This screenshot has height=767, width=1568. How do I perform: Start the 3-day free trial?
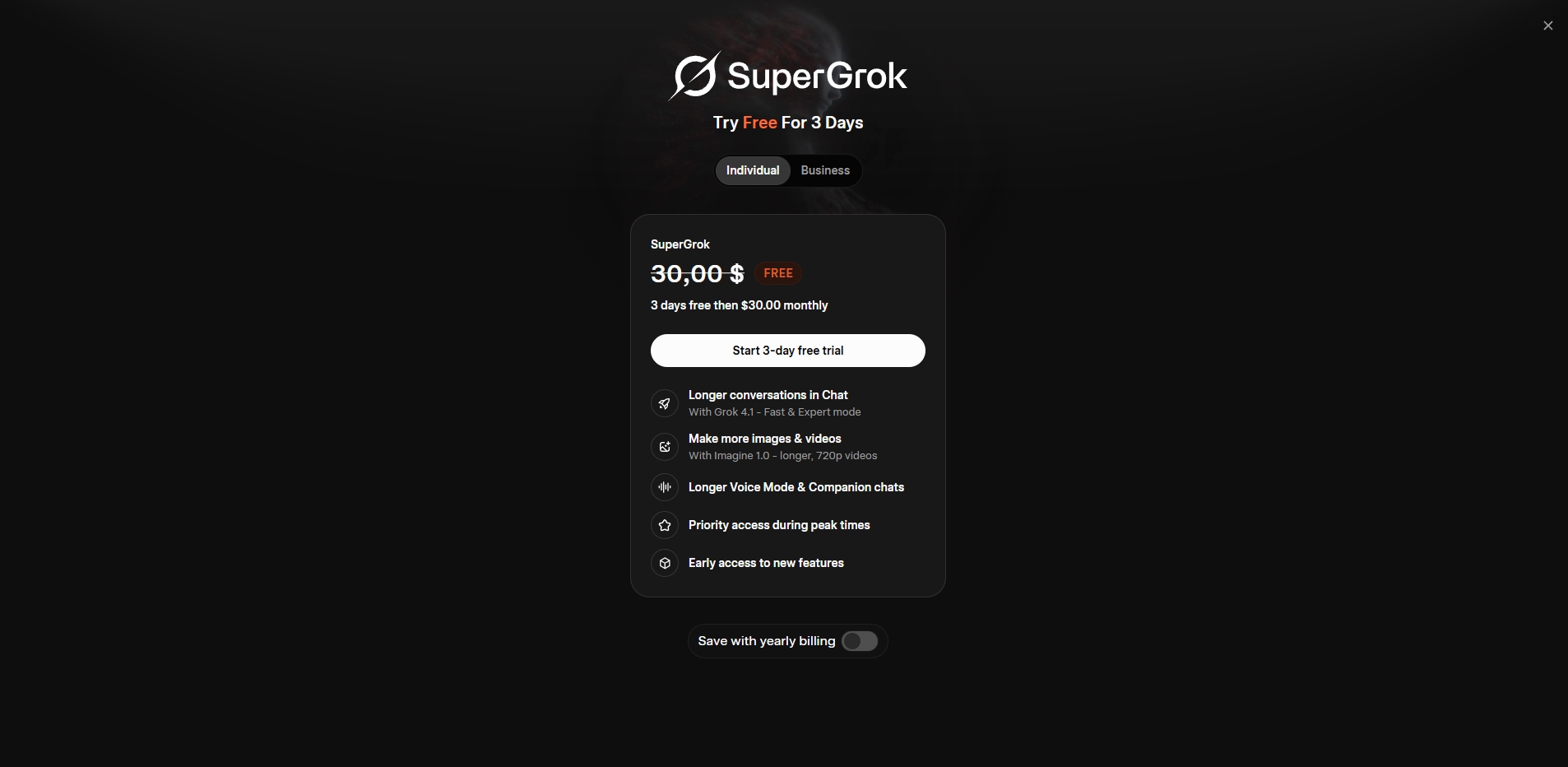787,351
